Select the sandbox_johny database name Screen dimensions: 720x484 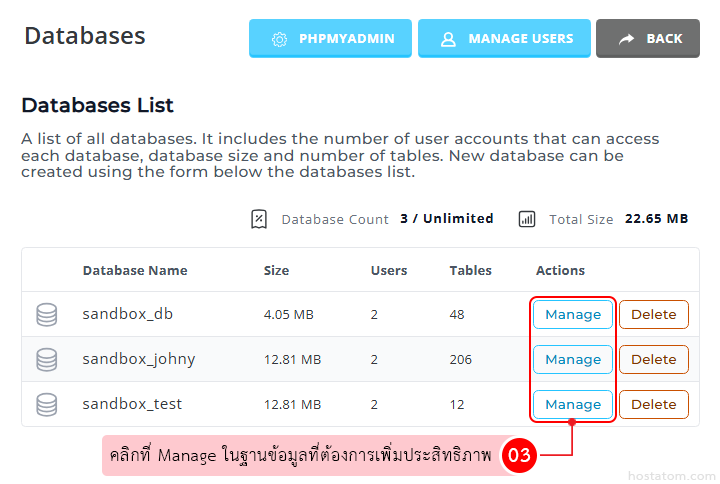point(139,359)
